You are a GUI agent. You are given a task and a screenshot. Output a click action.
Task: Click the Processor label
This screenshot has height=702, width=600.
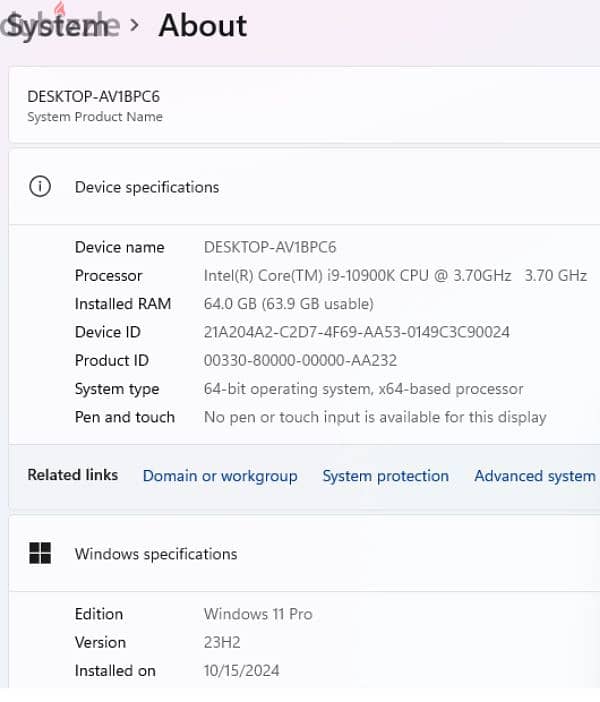click(x=108, y=275)
